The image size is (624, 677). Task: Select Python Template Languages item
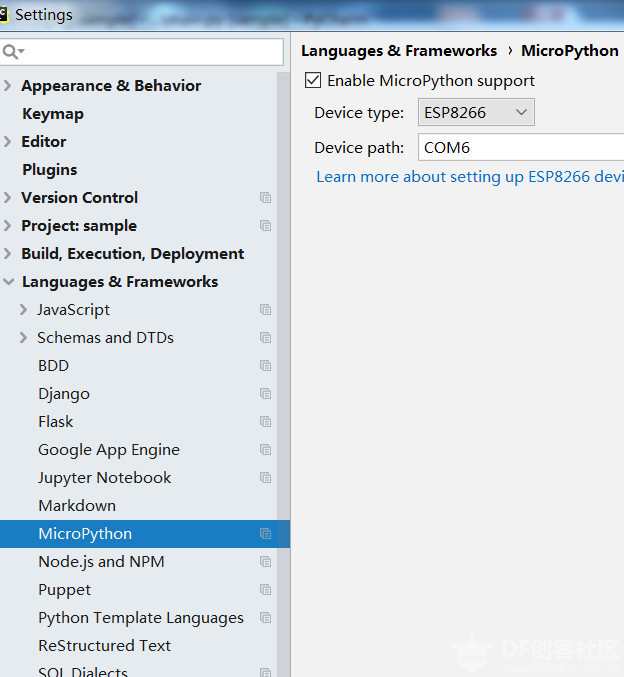click(x=141, y=618)
